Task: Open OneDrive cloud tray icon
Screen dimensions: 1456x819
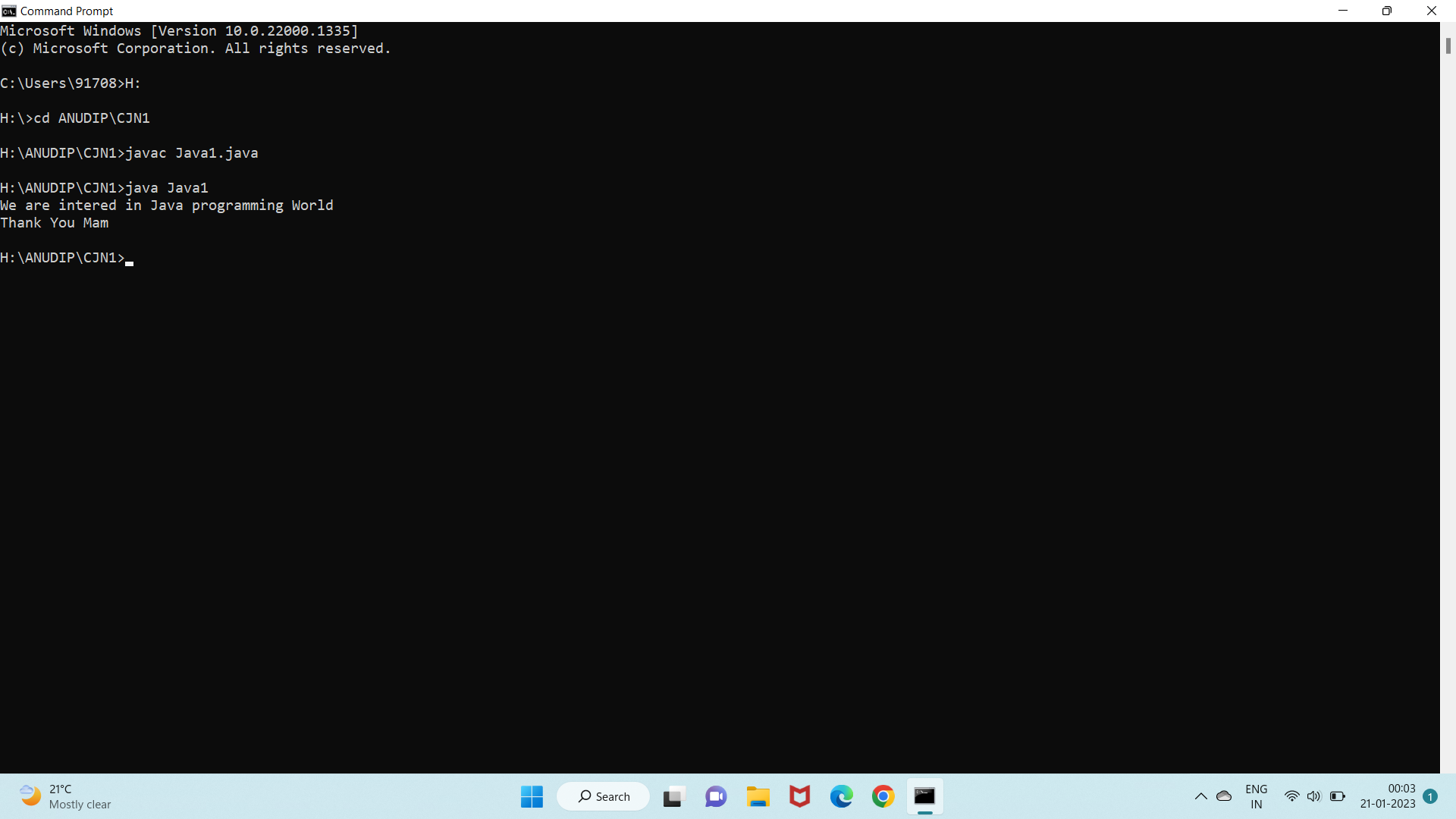Action: pyautogui.click(x=1224, y=796)
